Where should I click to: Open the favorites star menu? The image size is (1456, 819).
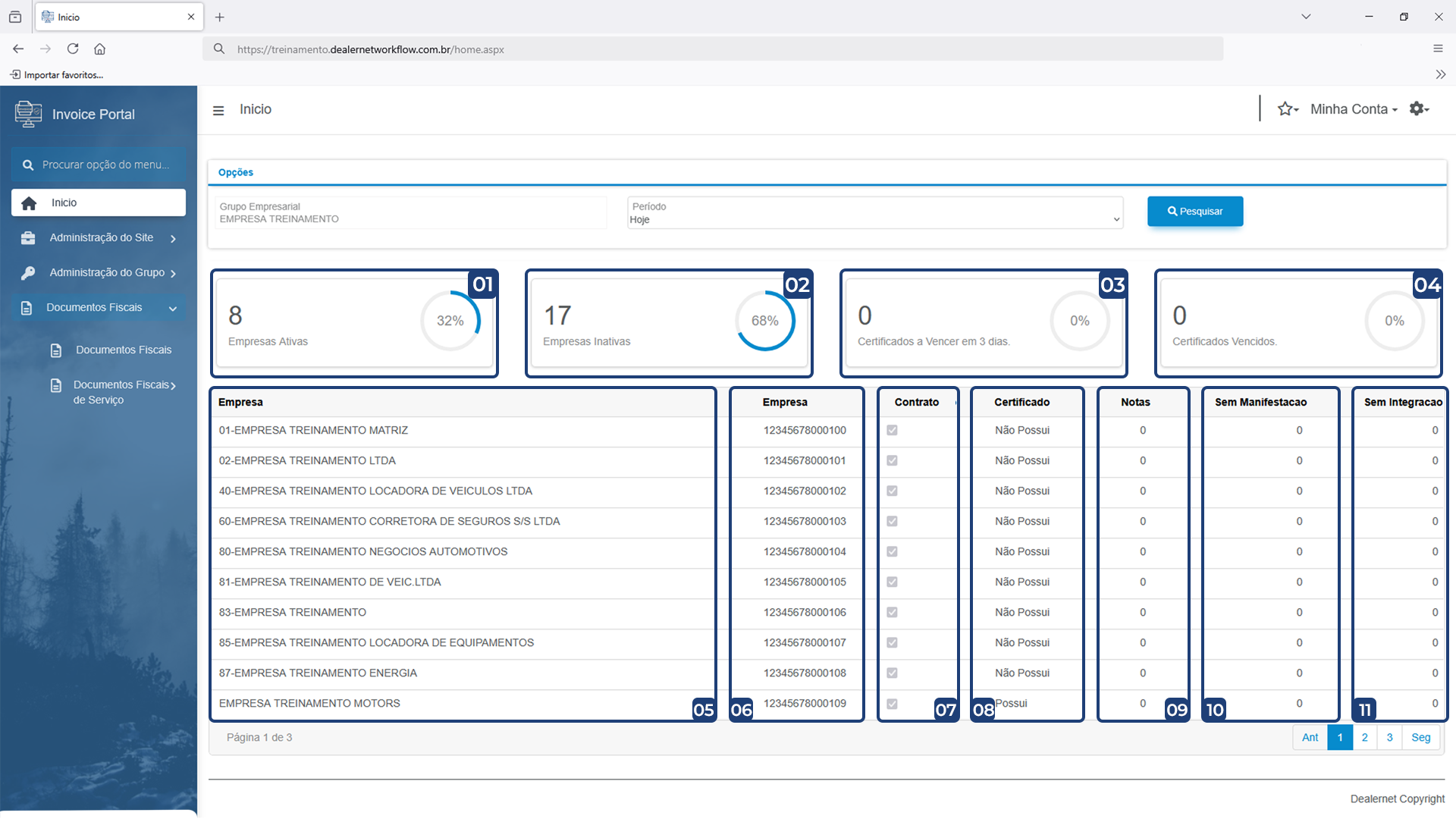1288,109
